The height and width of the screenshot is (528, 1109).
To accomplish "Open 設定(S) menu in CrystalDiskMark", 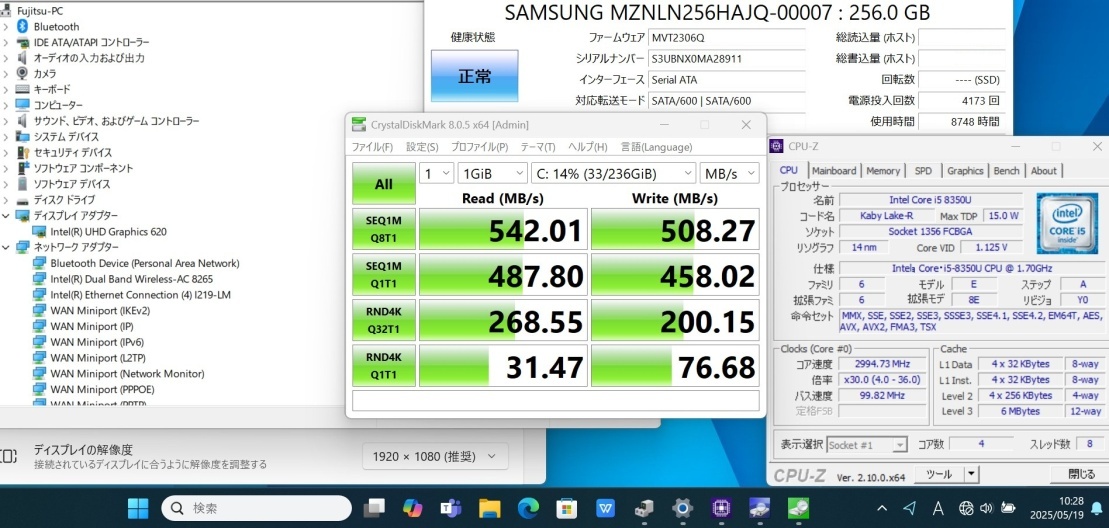I will coord(422,147).
